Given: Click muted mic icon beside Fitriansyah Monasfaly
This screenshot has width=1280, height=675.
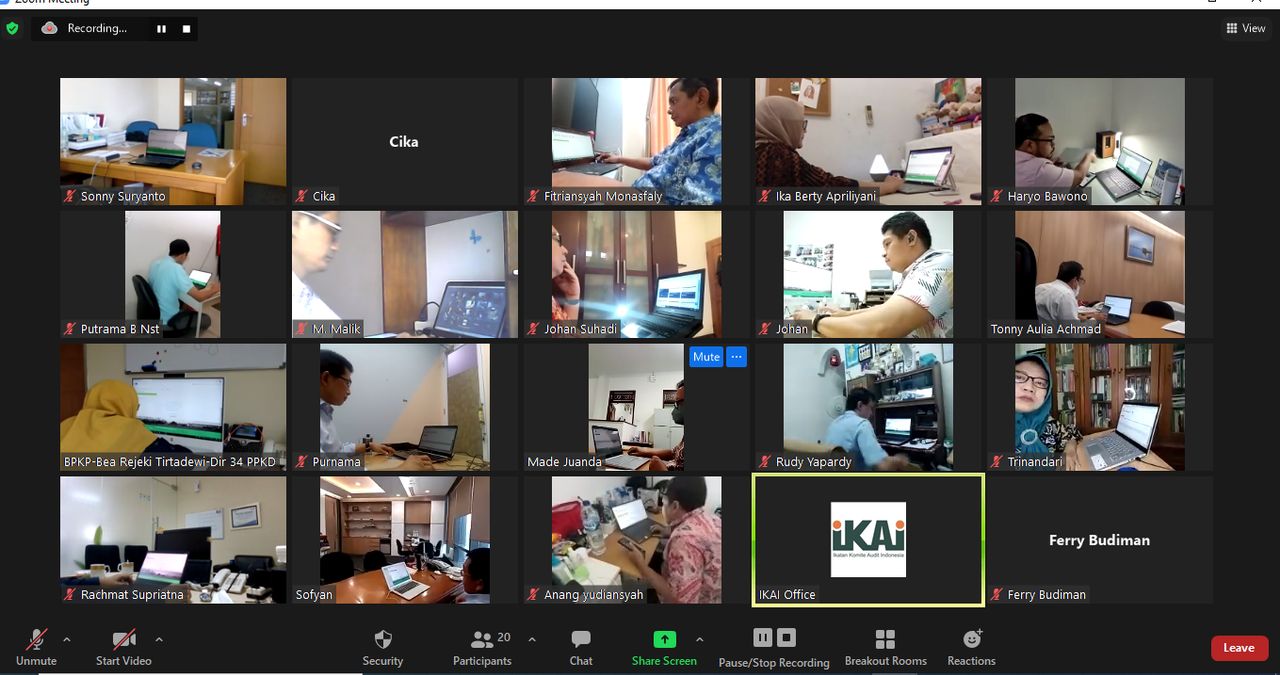Looking at the screenshot, I should pos(534,196).
